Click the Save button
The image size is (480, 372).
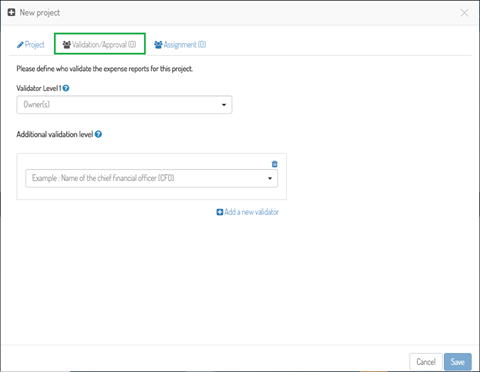(458, 362)
